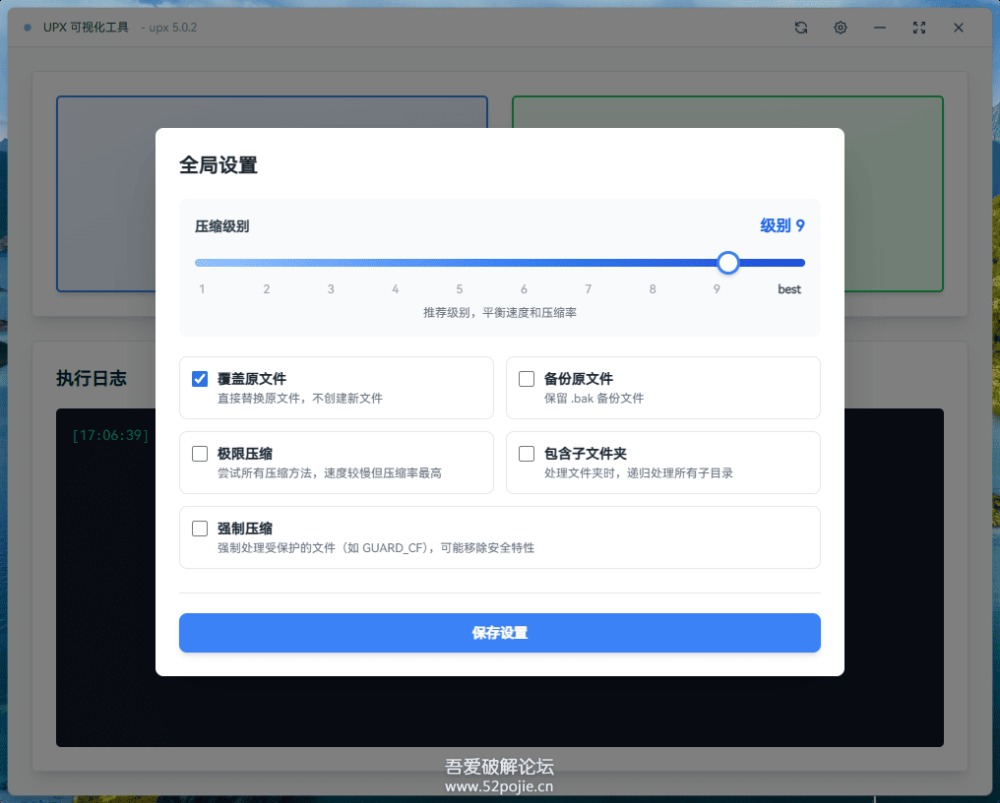Enable the 备份原文件 checkbox
The width and height of the screenshot is (1000, 803).
coord(526,379)
